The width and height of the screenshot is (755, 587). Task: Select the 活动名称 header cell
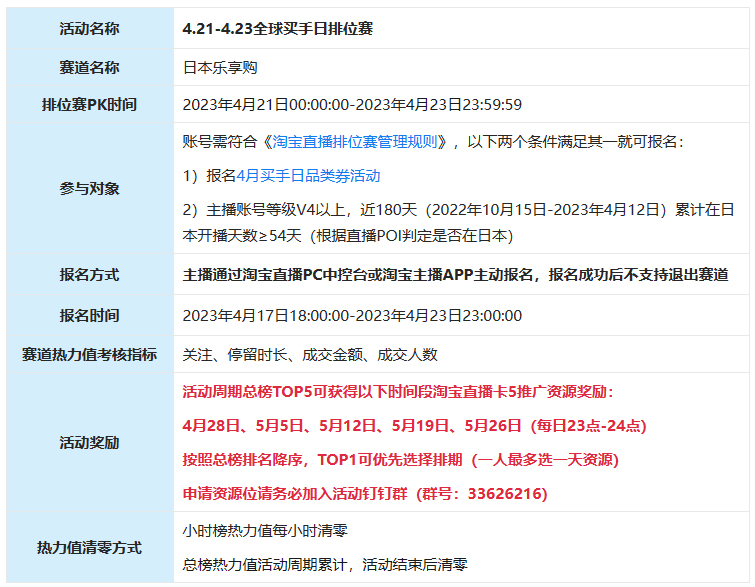pos(90,28)
